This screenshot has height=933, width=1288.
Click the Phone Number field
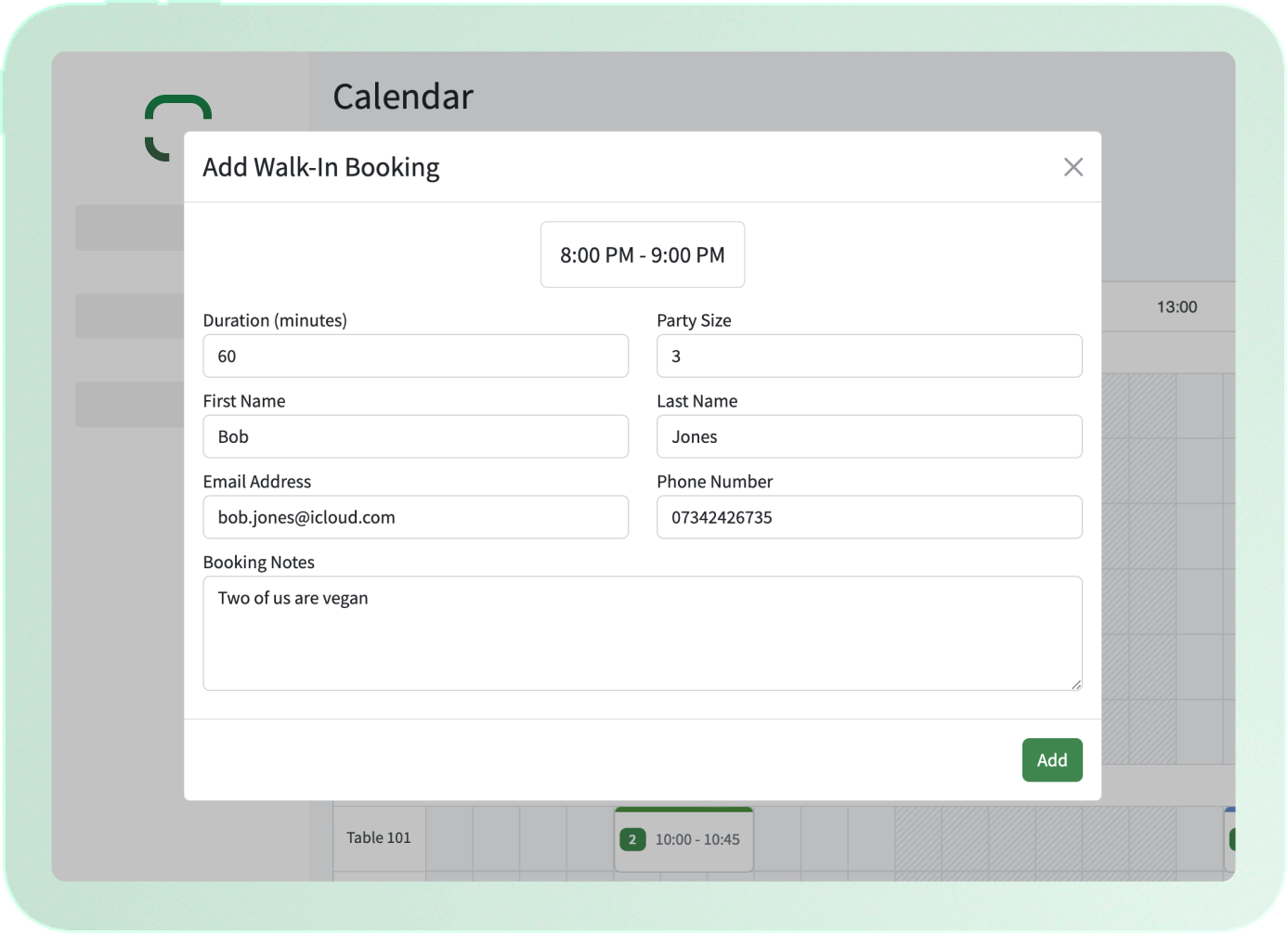pyautogui.click(x=869, y=517)
